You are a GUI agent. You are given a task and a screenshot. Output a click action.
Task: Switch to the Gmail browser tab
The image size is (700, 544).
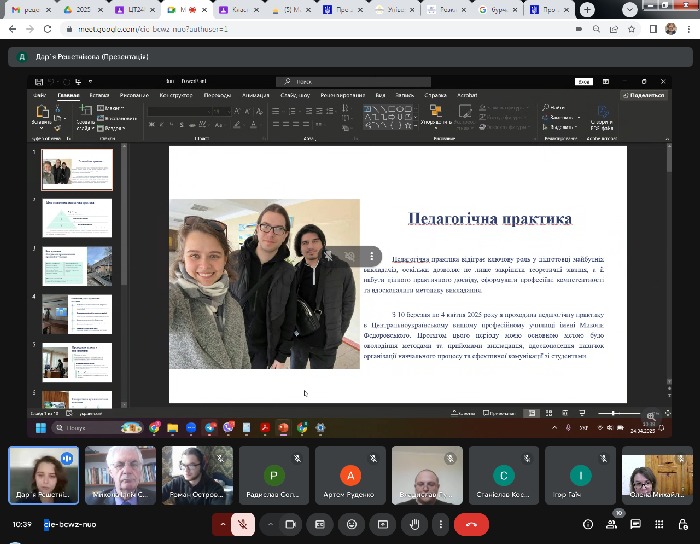tap(27, 9)
